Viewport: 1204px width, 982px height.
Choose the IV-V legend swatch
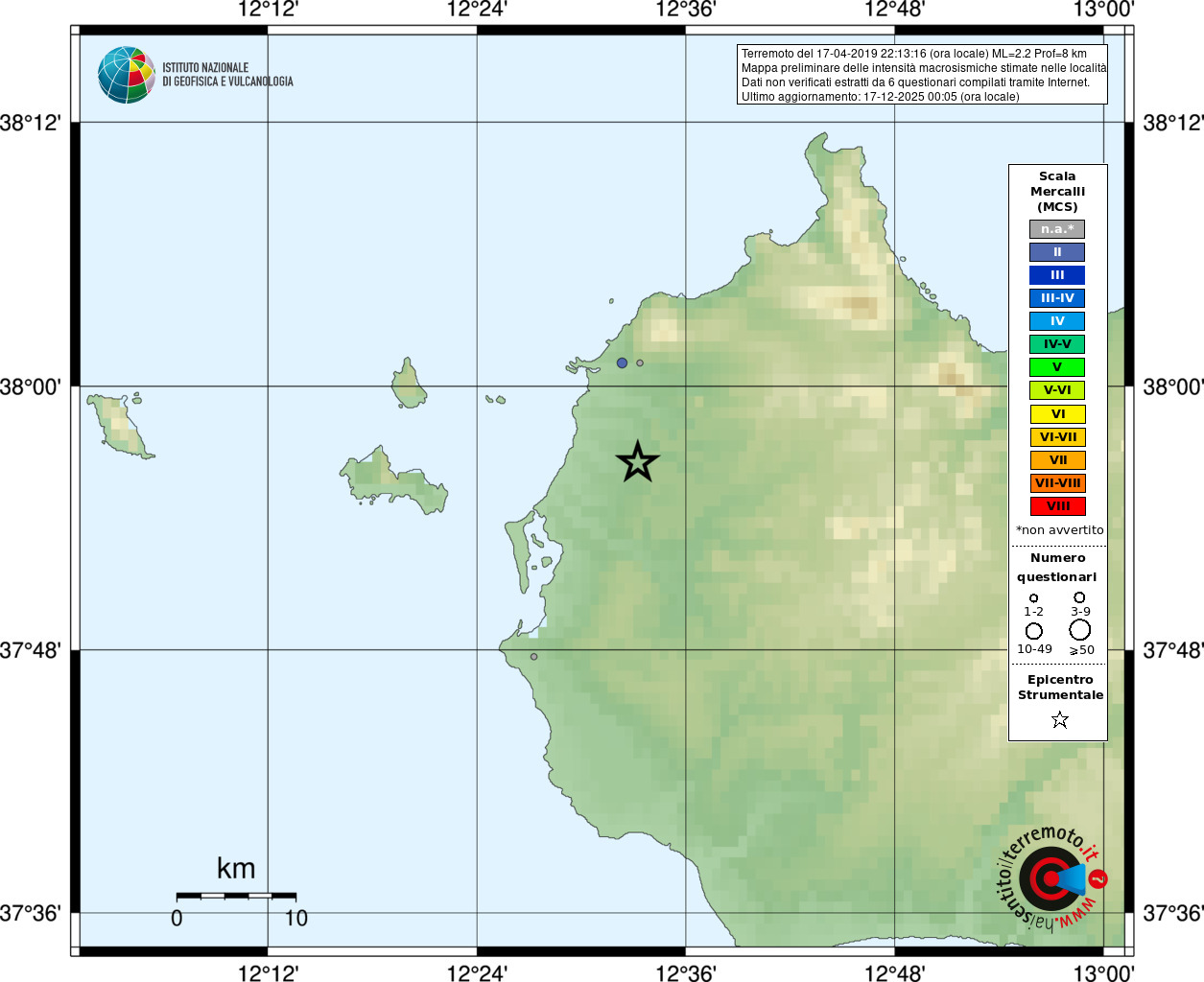point(1057,344)
